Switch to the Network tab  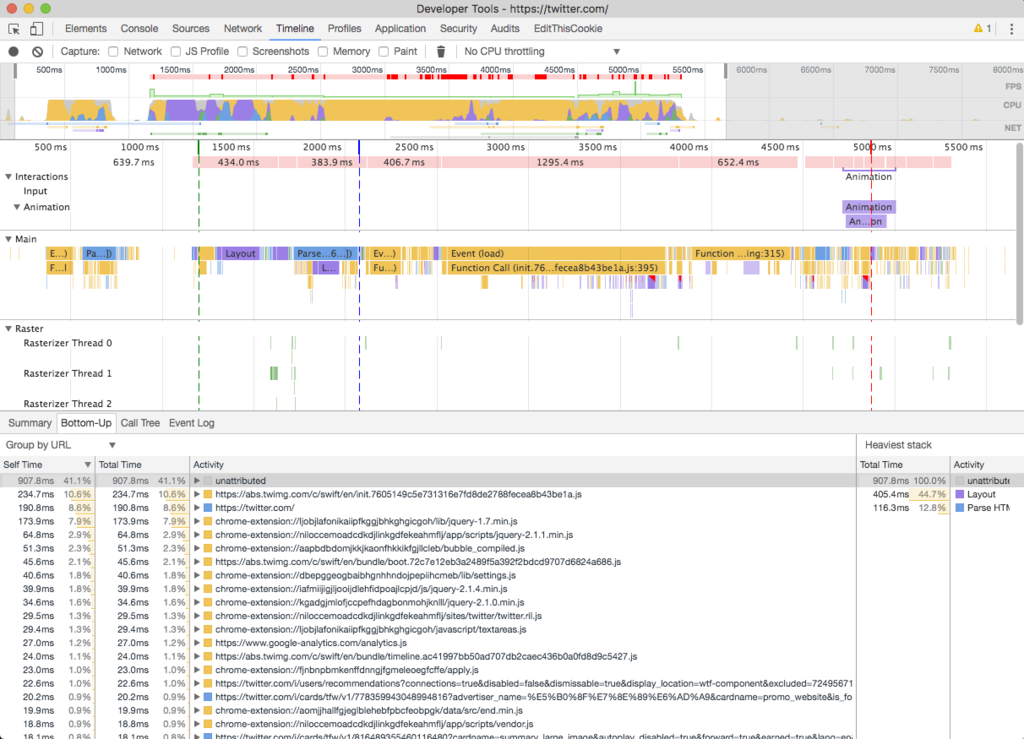(x=243, y=29)
